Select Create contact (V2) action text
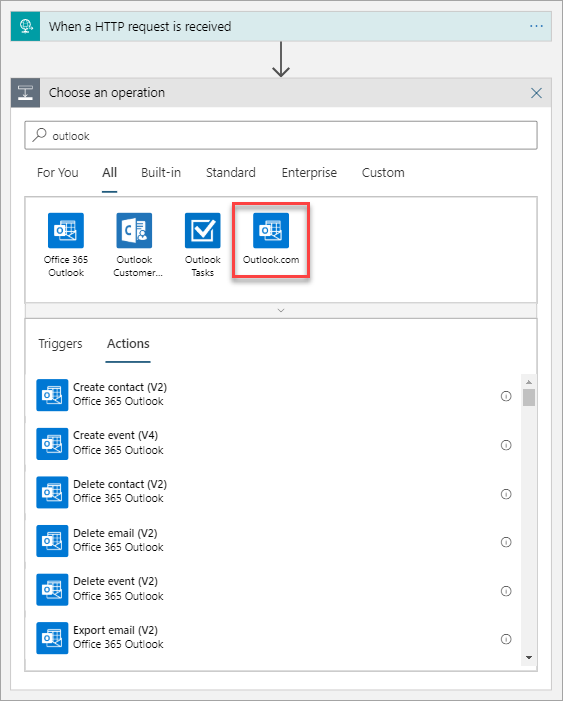The image size is (563, 701). pos(120,387)
